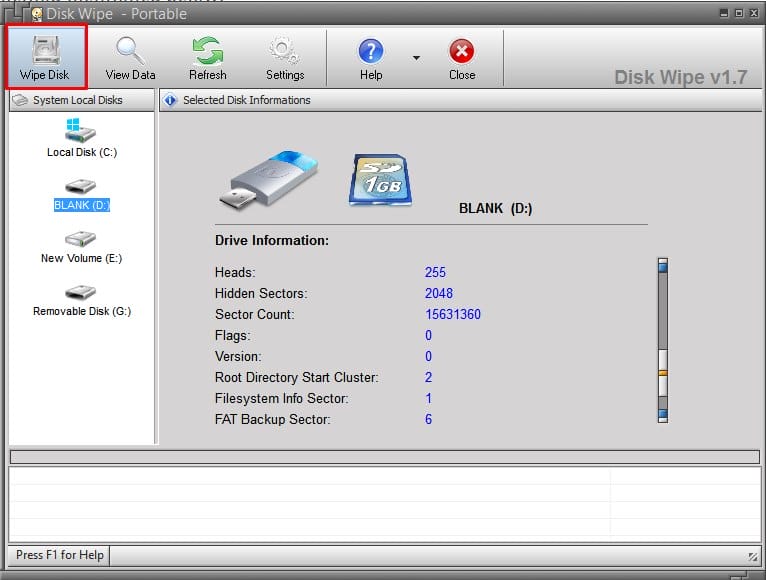Click the Wipe Disk toolbar button
The width and height of the screenshot is (766, 580).
pos(45,57)
